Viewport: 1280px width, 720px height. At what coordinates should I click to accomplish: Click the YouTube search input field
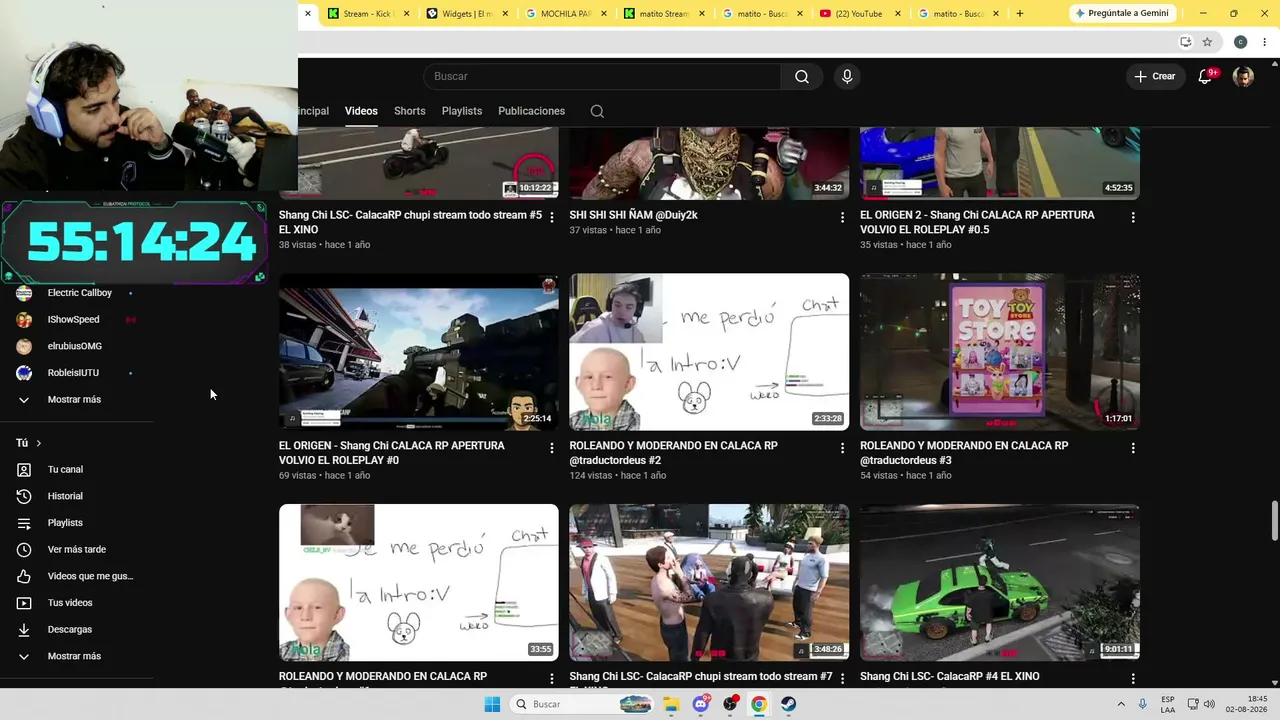click(x=602, y=77)
